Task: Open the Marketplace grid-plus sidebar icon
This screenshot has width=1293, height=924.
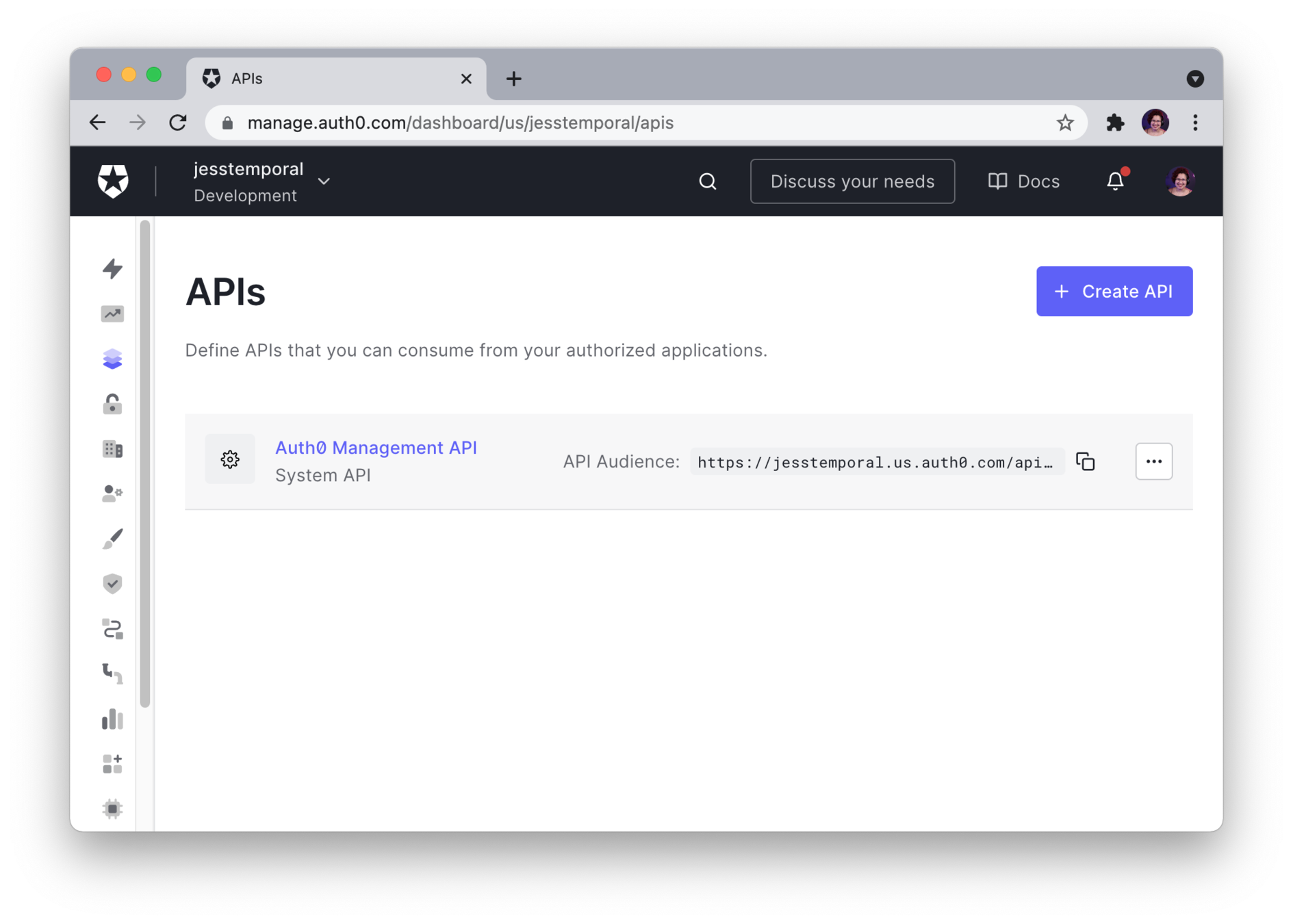Action: click(x=112, y=764)
